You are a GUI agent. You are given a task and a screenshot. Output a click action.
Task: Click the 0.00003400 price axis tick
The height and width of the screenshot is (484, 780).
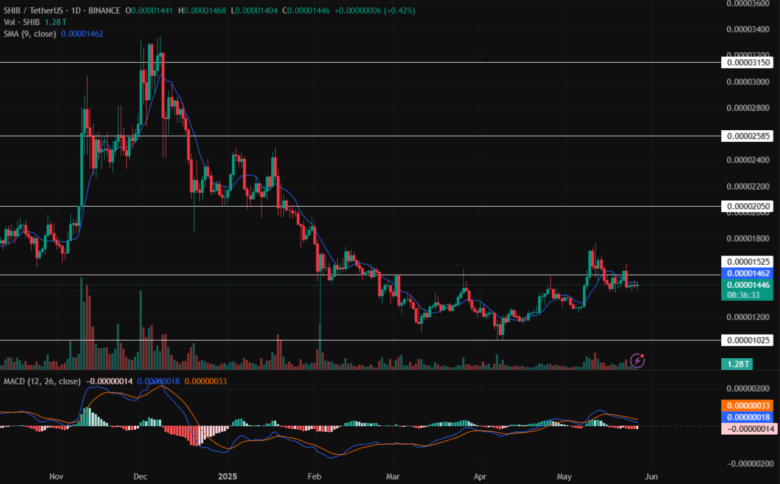coord(748,29)
